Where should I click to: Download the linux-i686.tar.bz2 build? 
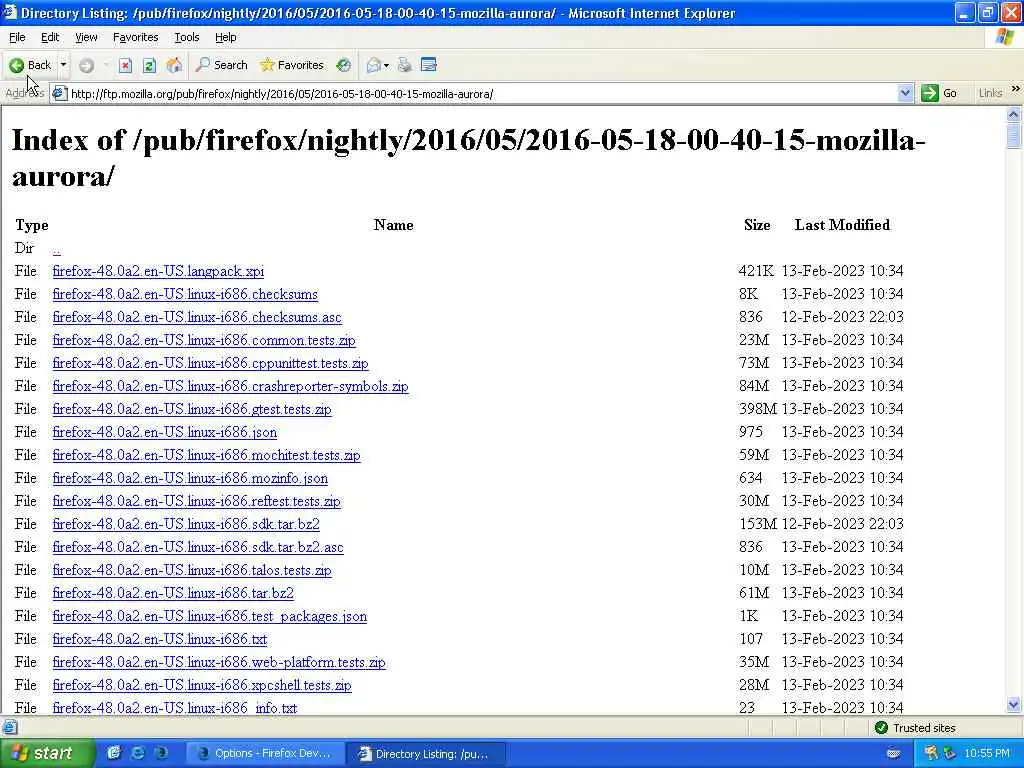tap(173, 593)
